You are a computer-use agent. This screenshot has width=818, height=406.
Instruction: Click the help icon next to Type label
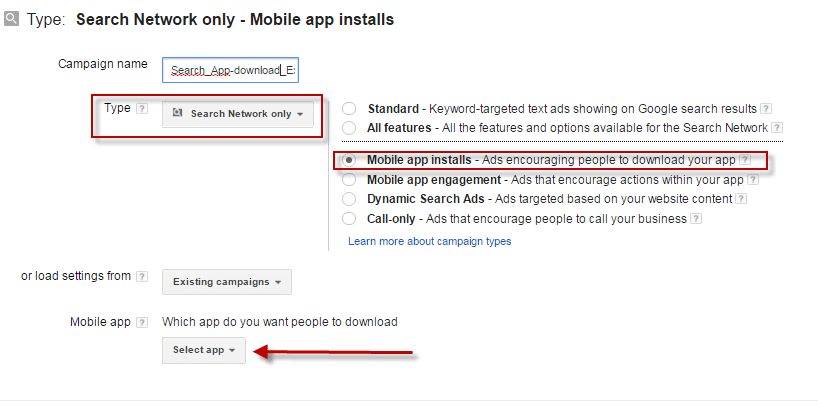point(142,109)
